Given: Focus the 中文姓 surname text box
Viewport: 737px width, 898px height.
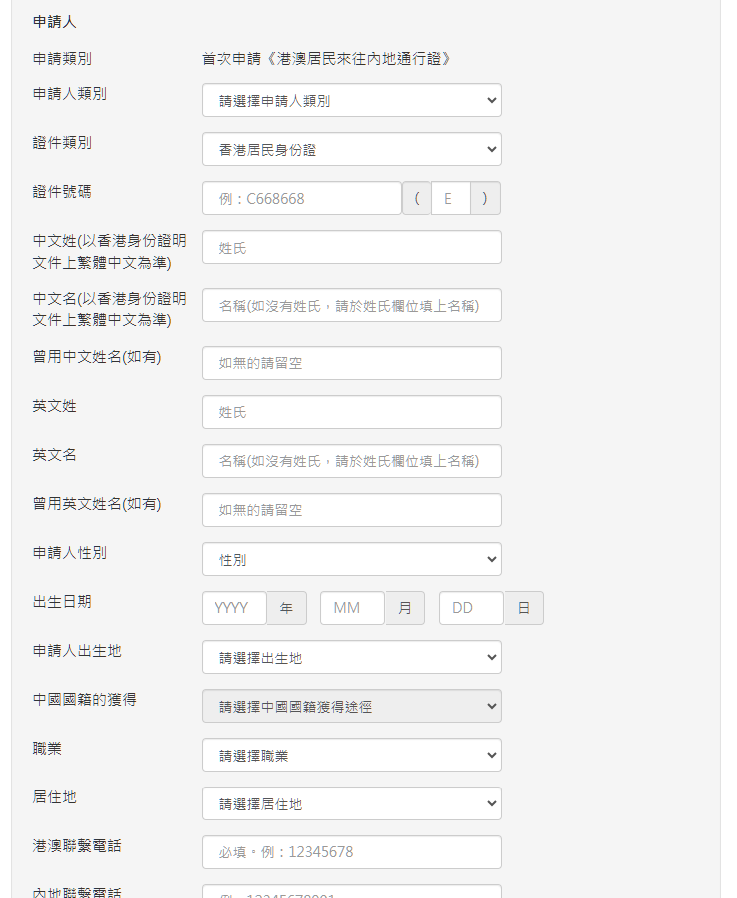Looking at the screenshot, I should point(351,247).
